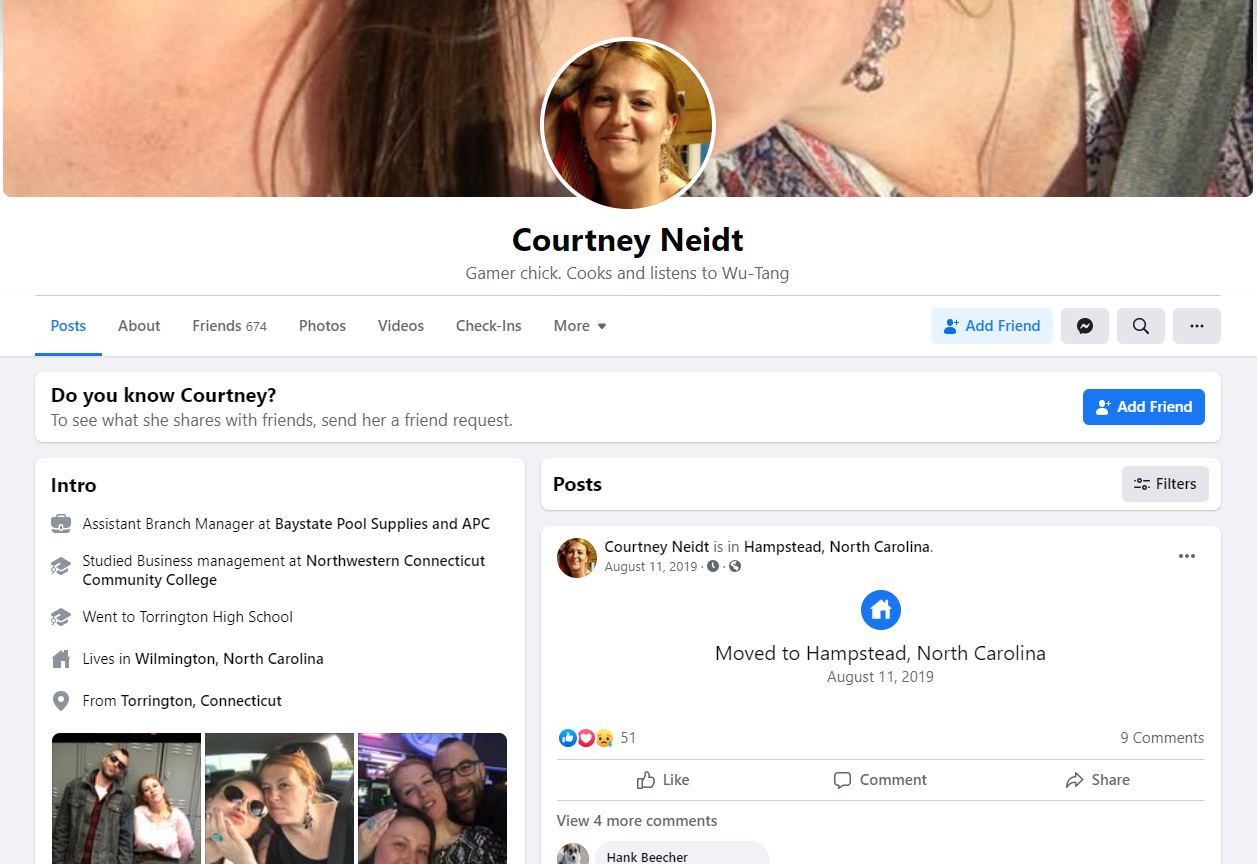
Task: Open the posts Filters button
Action: [1165, 484]
